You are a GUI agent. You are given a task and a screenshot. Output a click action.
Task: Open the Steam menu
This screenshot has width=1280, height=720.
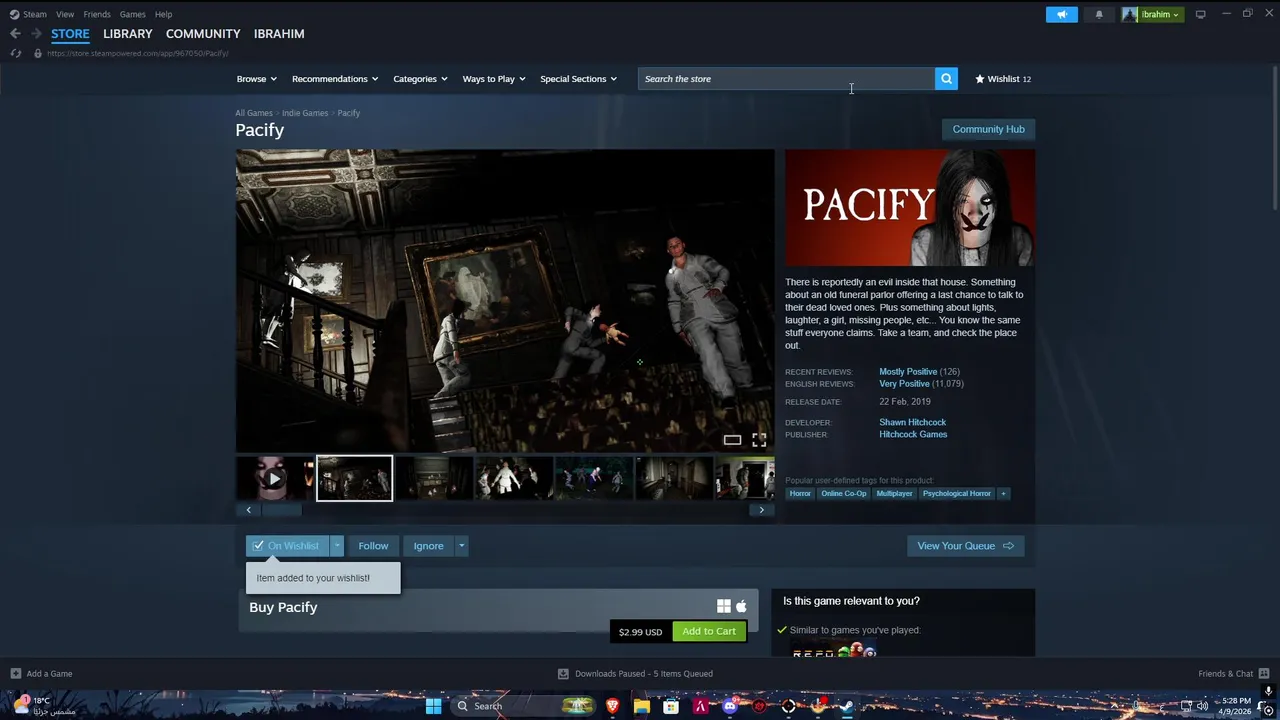(x=28, y=14)
